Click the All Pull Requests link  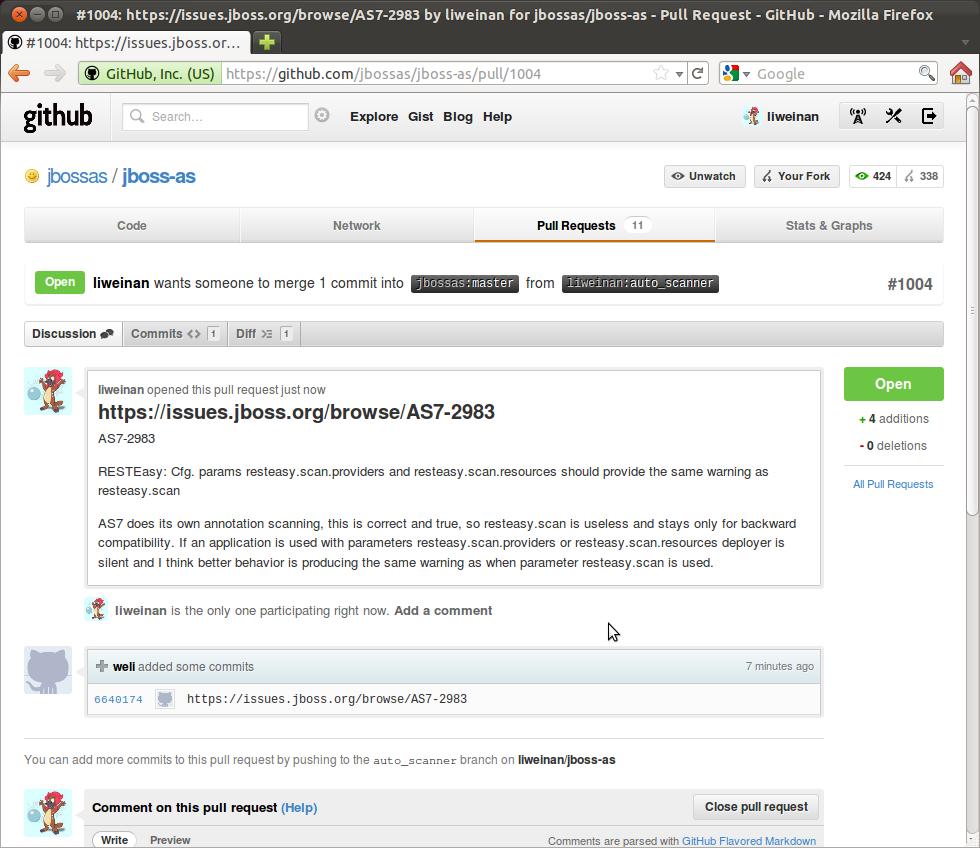pyautogui.click(x=892, y=484)
